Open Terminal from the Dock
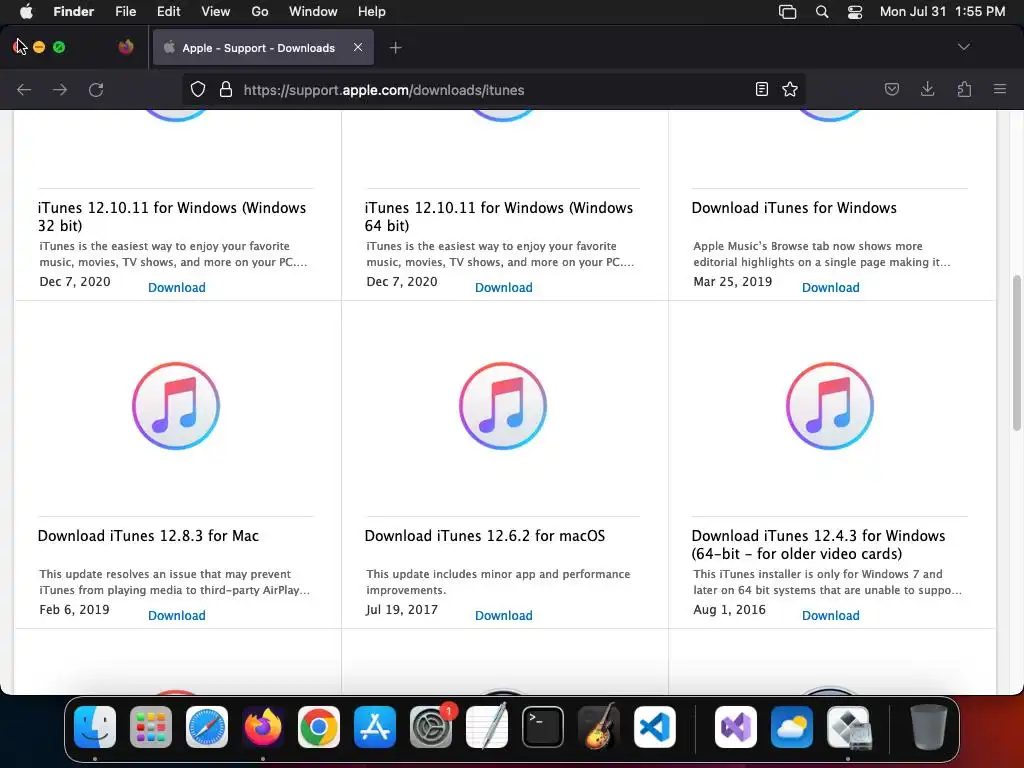The height and width of the screenshot is (768, 1024). [x=543, y=727]
